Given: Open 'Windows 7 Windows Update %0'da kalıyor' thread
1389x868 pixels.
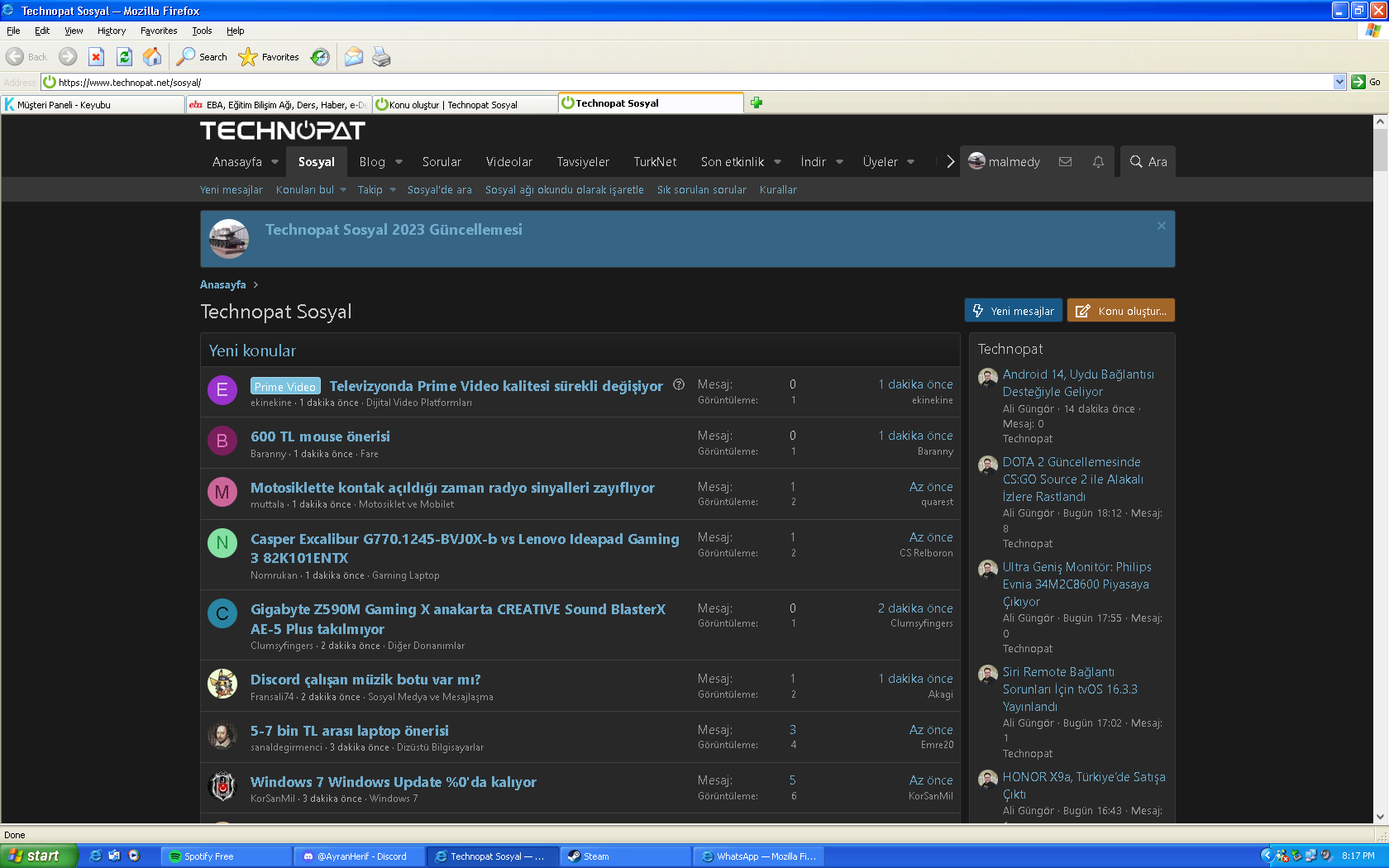Looking at the screenshot, I should tap(394, 782).
